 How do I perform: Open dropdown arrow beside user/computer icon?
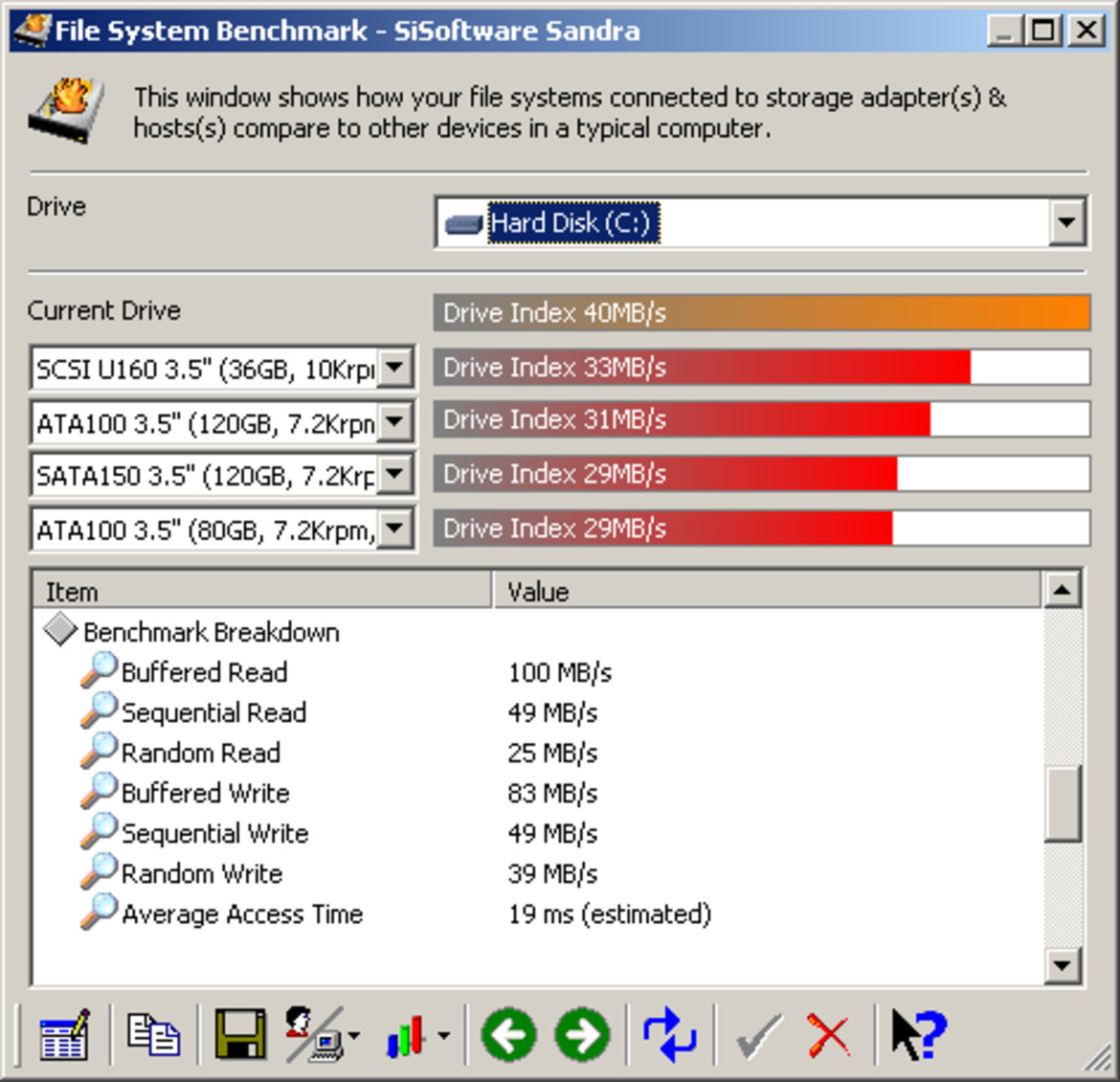pos(354,1035)
